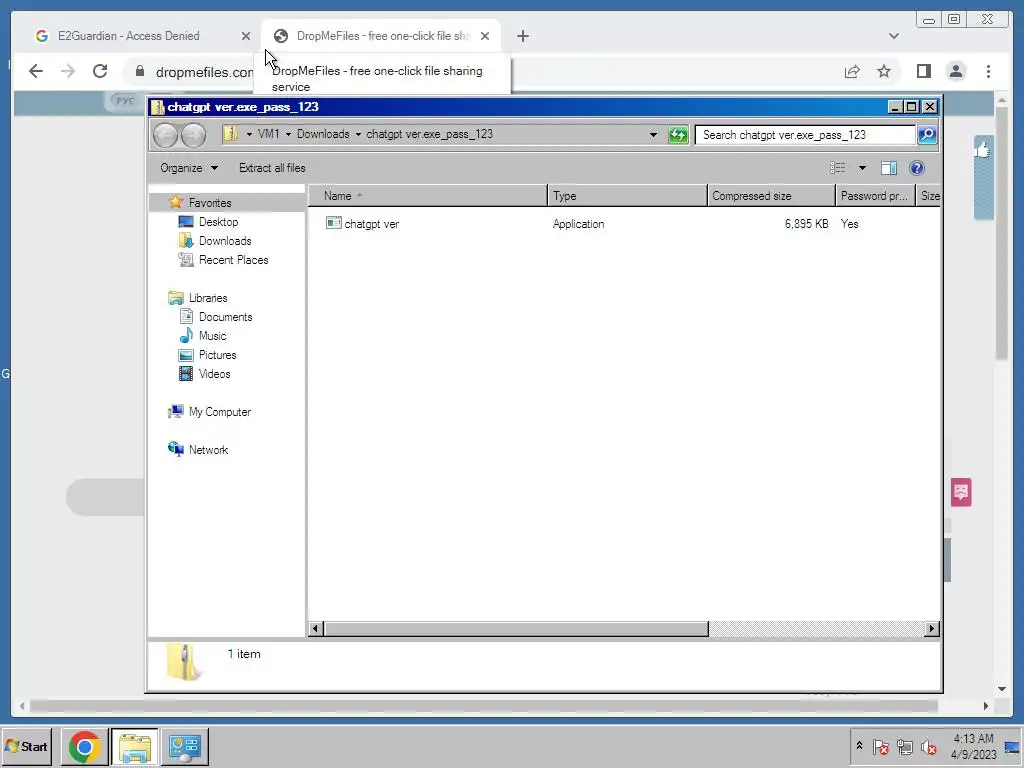Image resolution: width=1024 pixels, height=768 pixels.
Task: Sort by Name column header
Action: 428,196
